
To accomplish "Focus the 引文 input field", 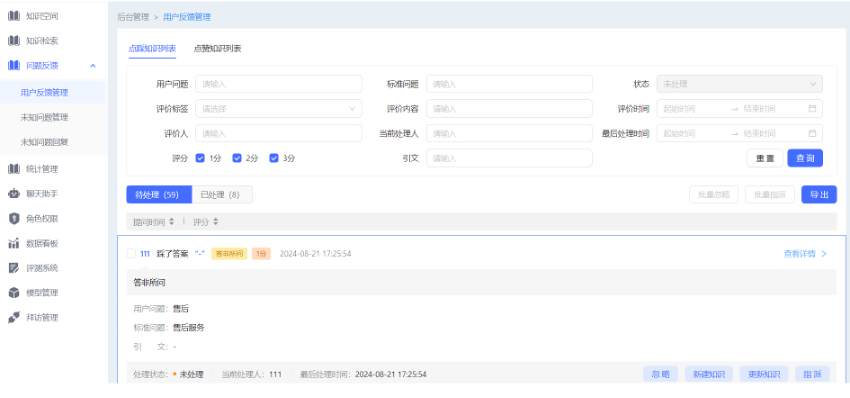I will (x=509, y=158).
